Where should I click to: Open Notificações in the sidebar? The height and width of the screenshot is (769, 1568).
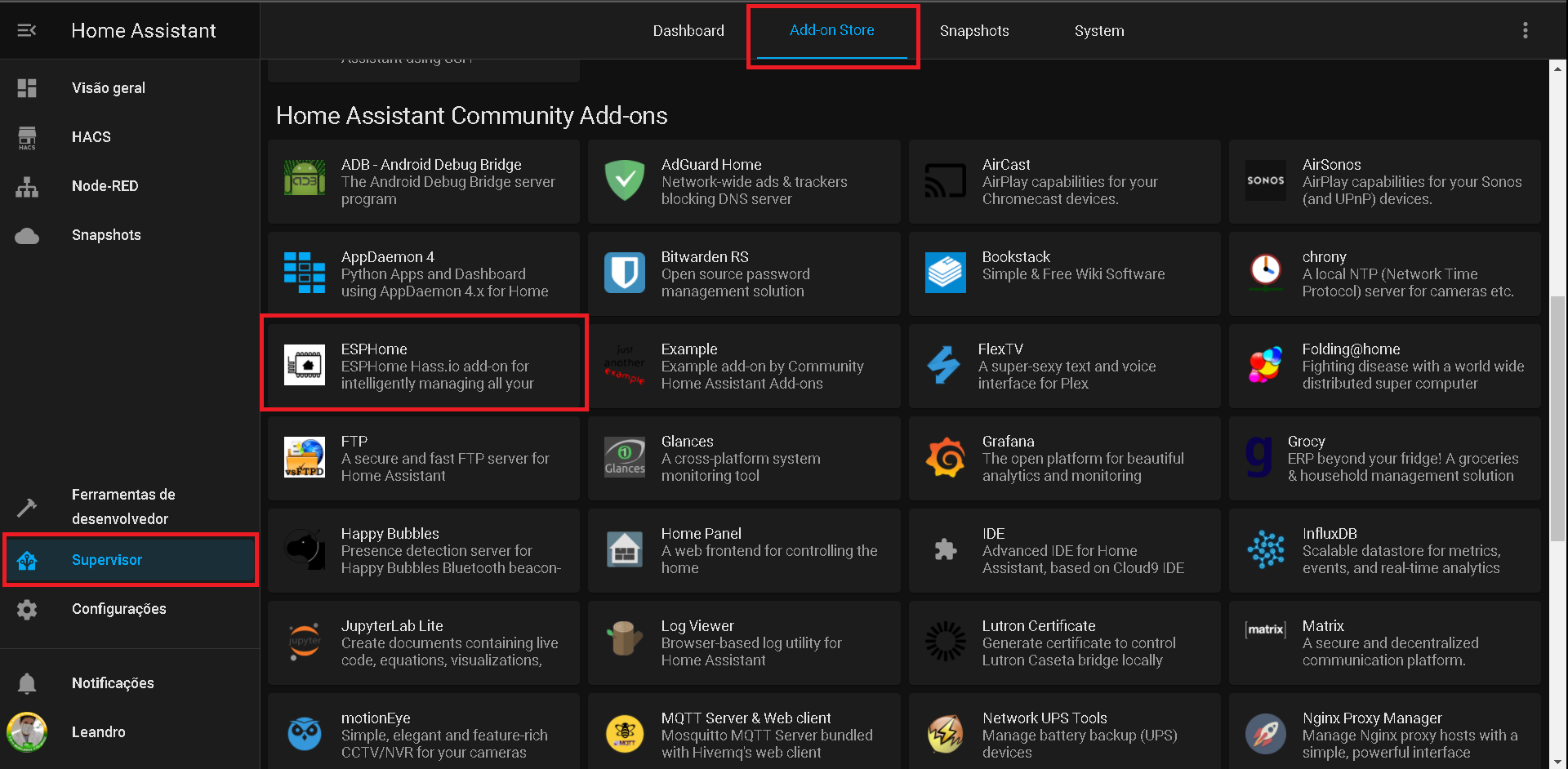[x=131, y=683]
